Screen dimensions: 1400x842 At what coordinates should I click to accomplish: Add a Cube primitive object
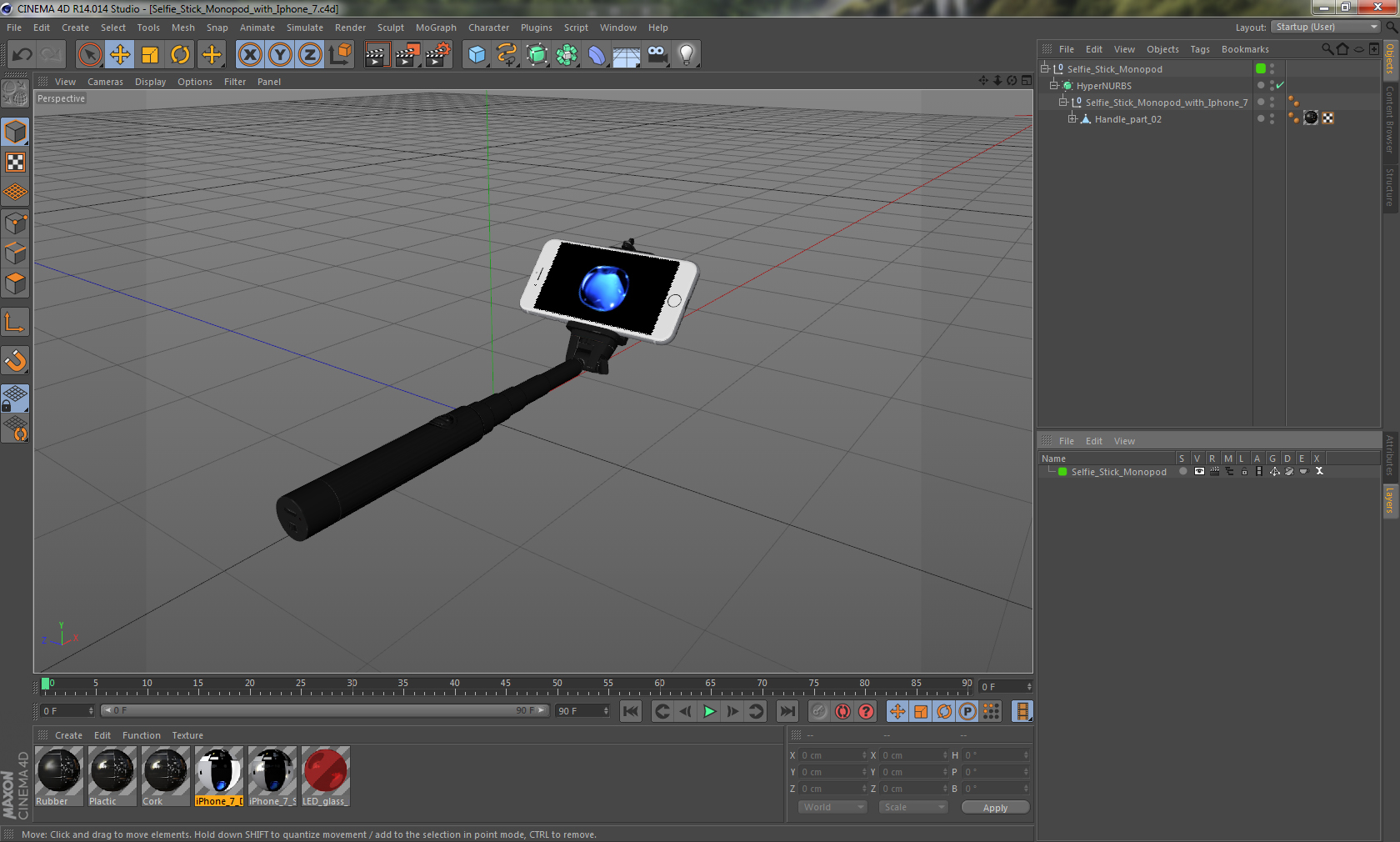pyautogui.click(x=477, y=55)
